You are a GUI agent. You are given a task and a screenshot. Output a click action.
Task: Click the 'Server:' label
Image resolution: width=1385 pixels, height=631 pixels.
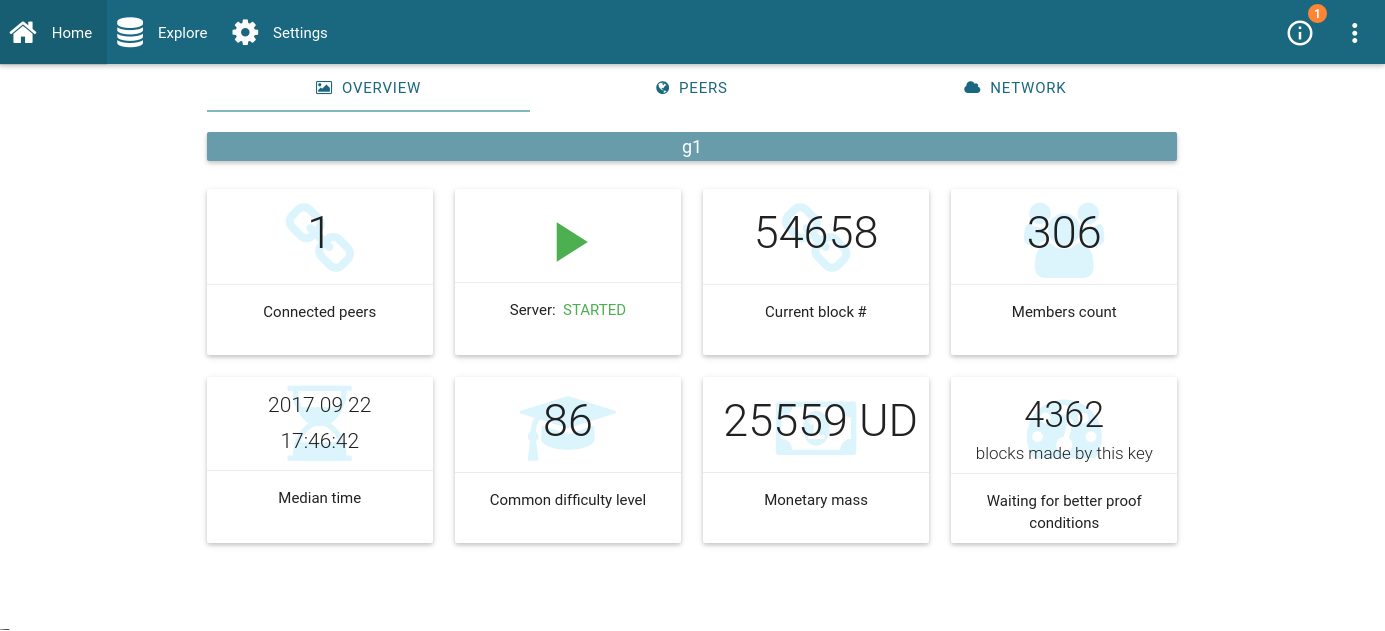[532, 310]
